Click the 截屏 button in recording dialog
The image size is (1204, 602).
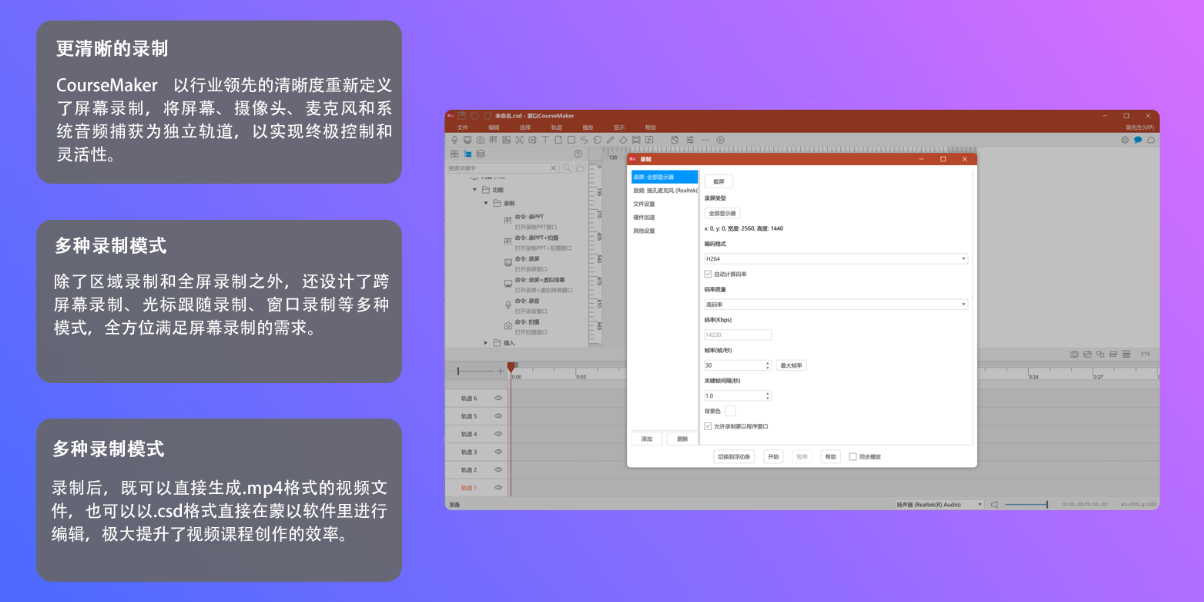pyautogui.click(x=718, y=181)
